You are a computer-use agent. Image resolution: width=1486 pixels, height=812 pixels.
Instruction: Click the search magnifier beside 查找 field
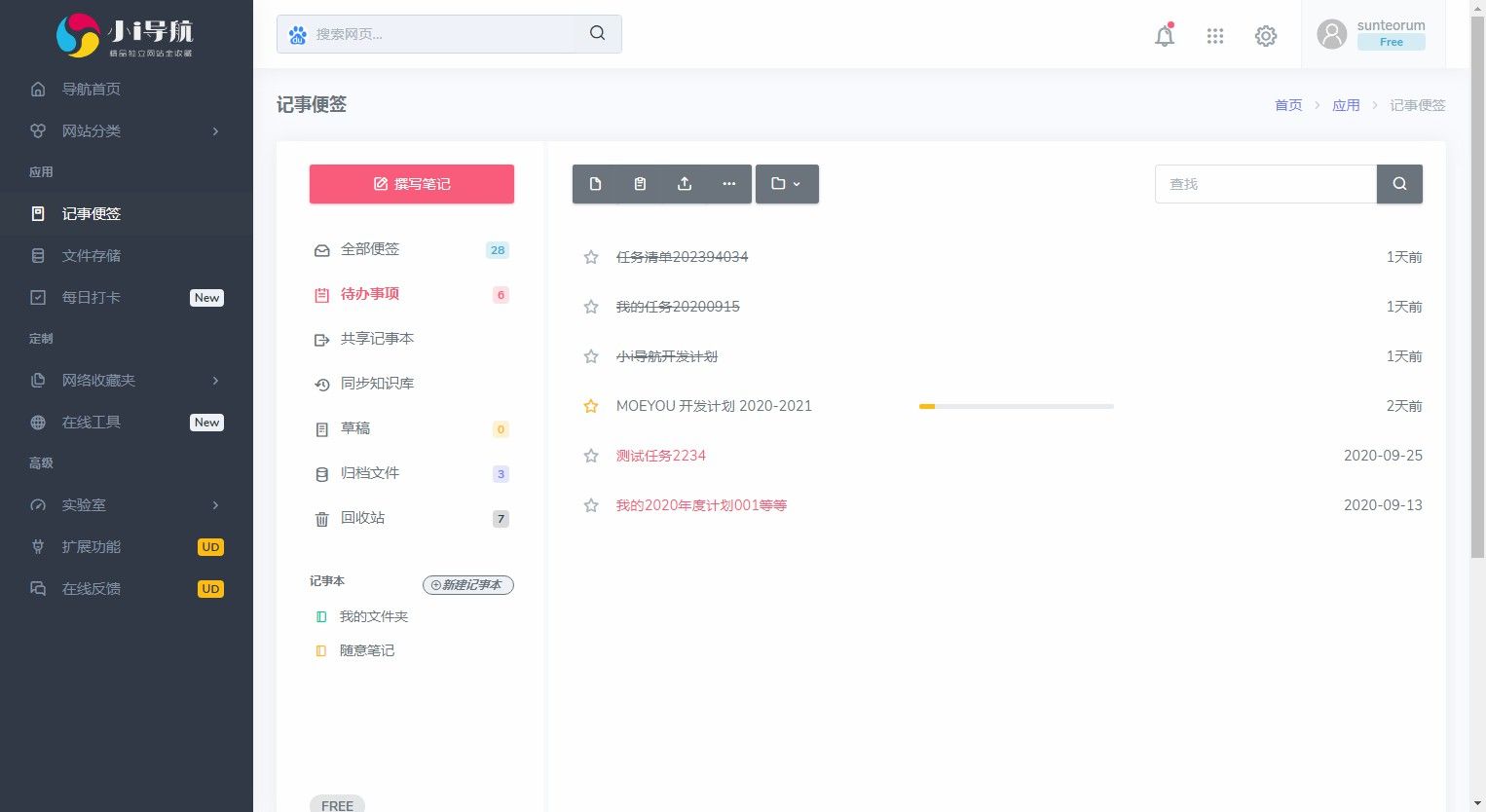pos(1399,184)
